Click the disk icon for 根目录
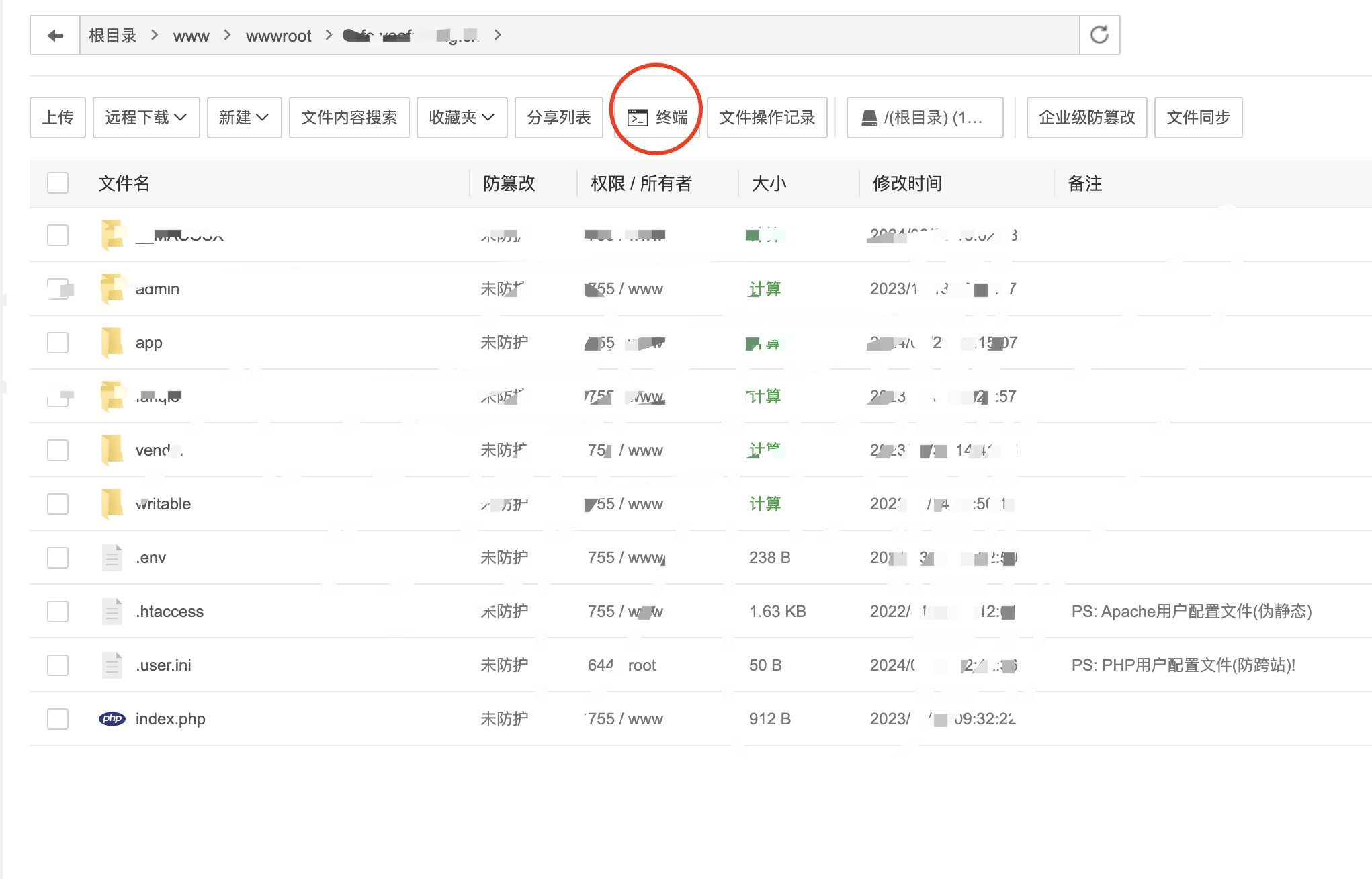Image resolution: width=1372 pixels, height=879 pixels. pos(869,118)
